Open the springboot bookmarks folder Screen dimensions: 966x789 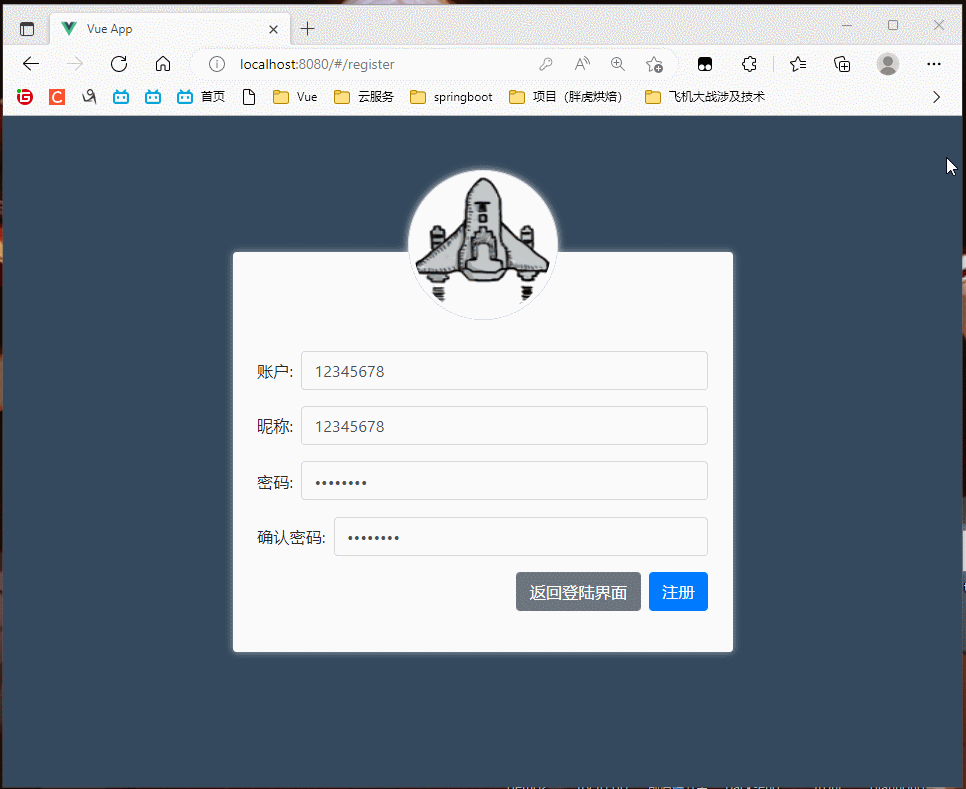pos(451,97)
